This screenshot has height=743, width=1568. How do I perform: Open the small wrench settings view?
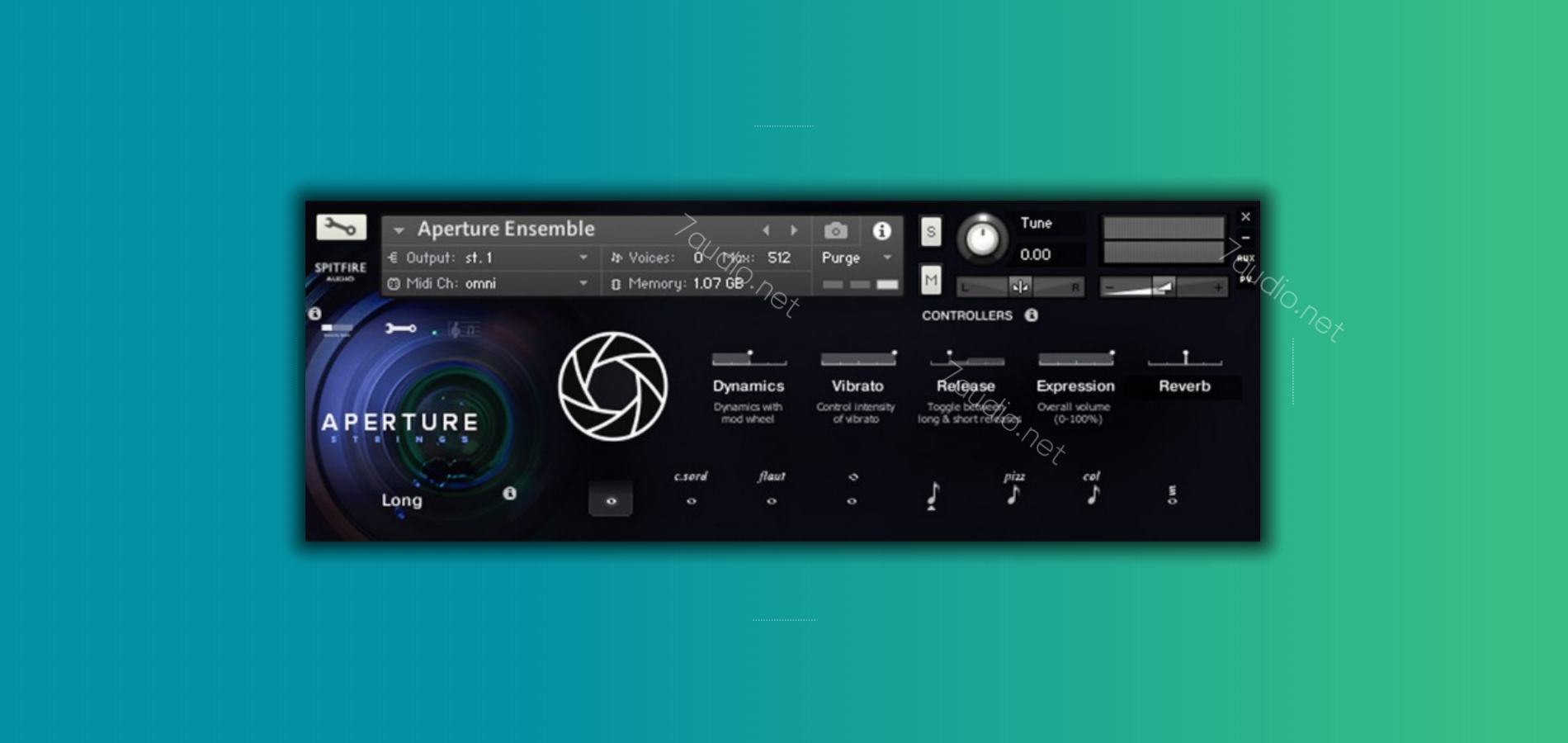(400, 329)
